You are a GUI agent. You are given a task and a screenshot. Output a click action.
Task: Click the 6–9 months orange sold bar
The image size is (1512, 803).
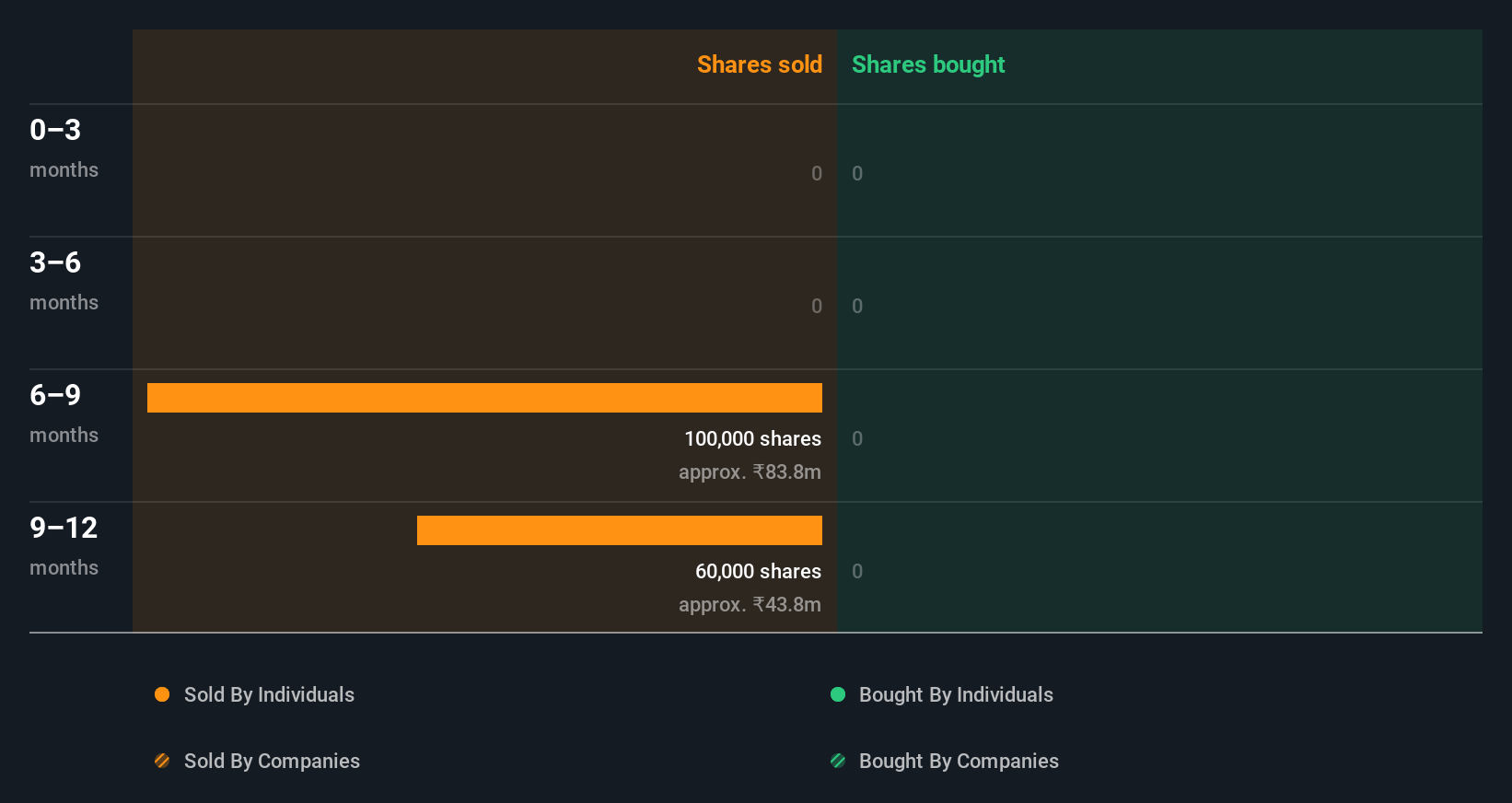pyautogui.click(x=484, y=398)
